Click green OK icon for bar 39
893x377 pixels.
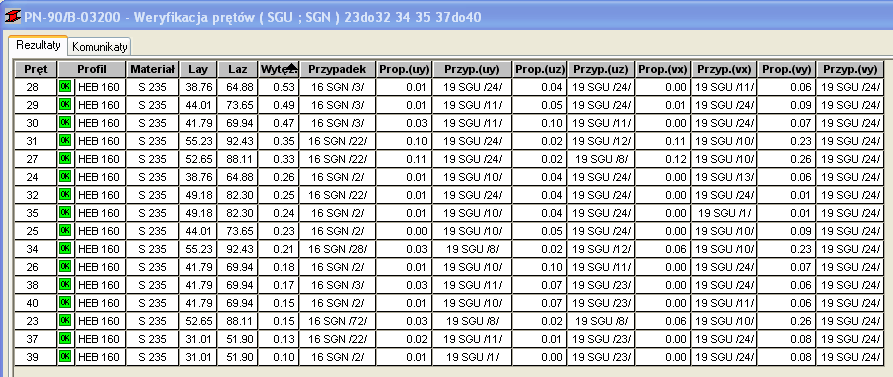click(65, 356)
